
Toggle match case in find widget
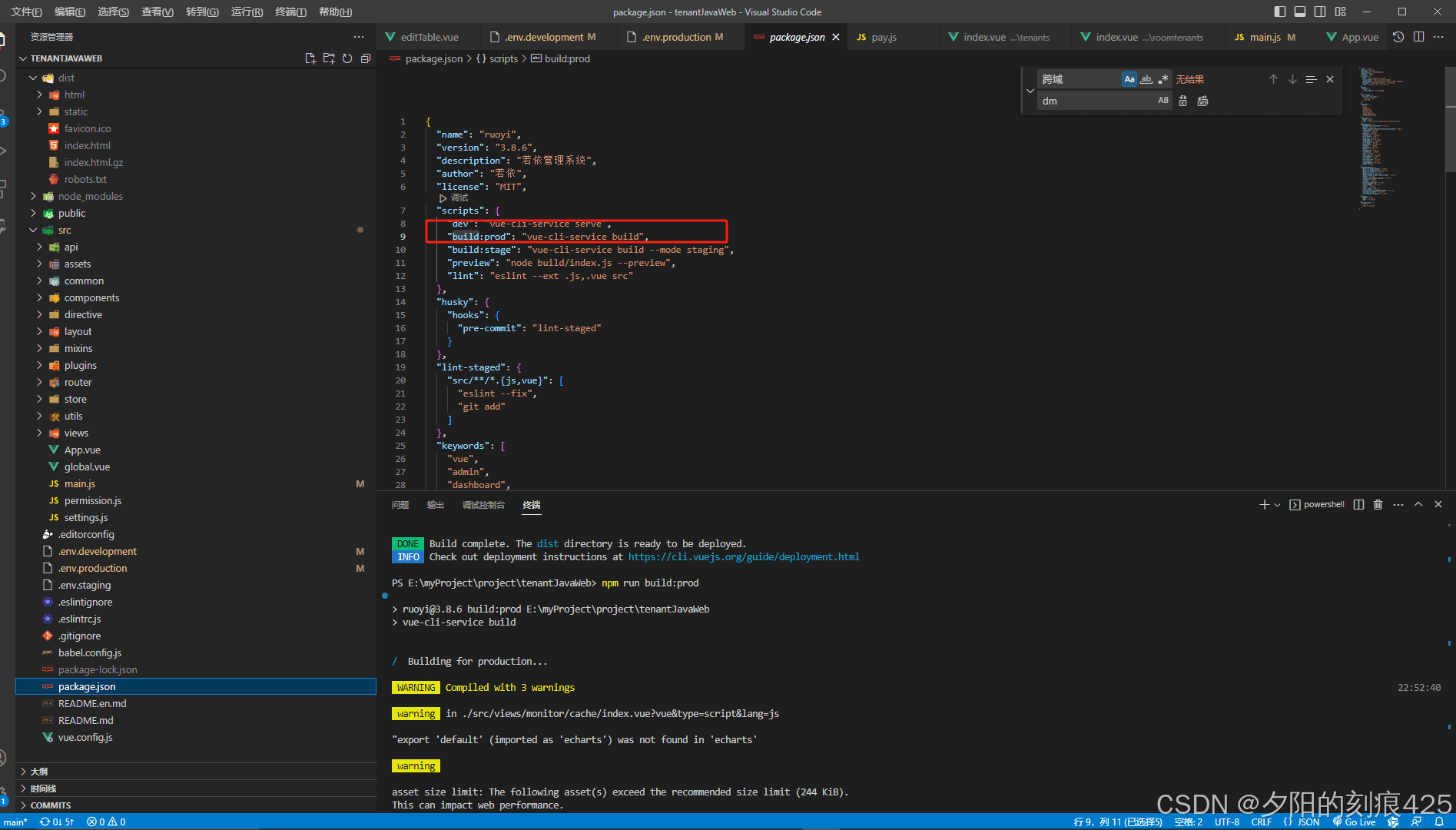[1129, 79]
